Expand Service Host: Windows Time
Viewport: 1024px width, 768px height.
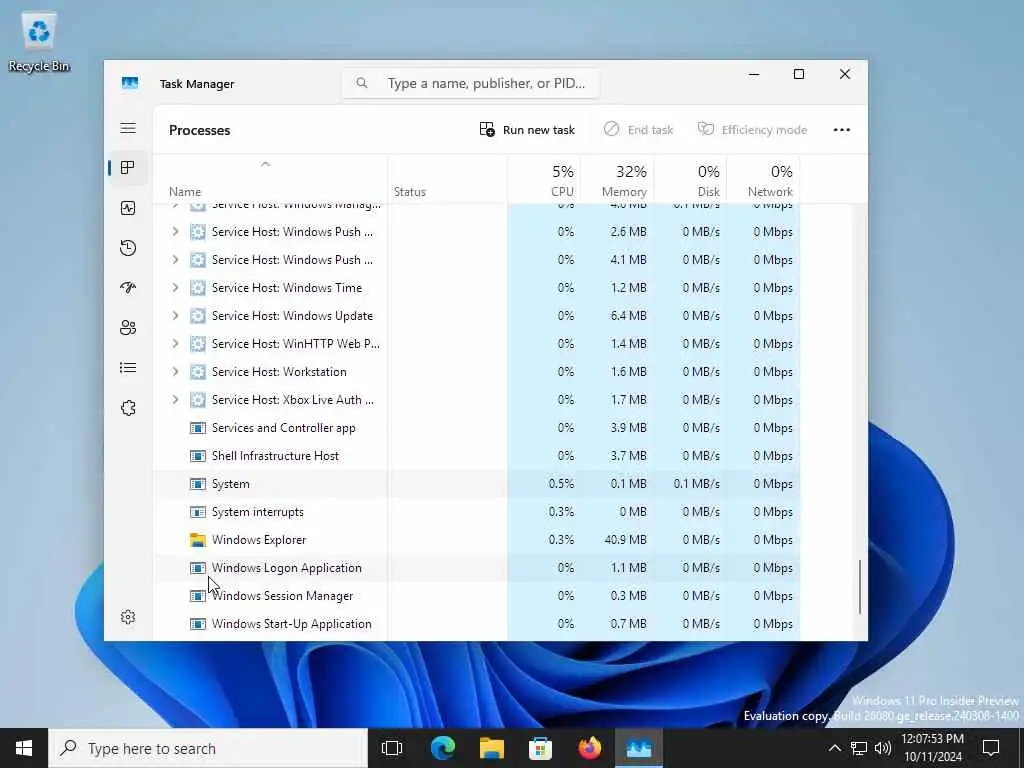pos(175,288)
